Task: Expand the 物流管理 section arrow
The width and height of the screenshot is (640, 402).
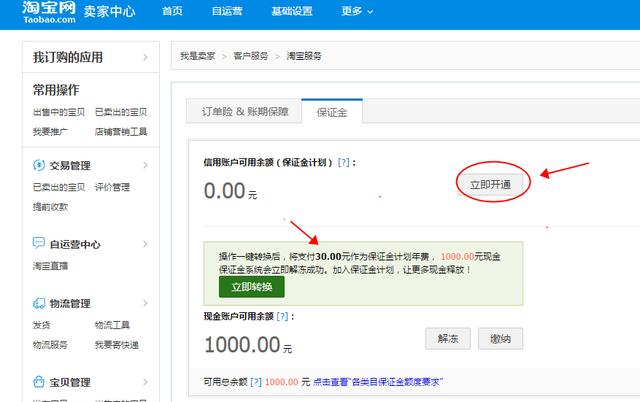Action: tap(145, 303)
